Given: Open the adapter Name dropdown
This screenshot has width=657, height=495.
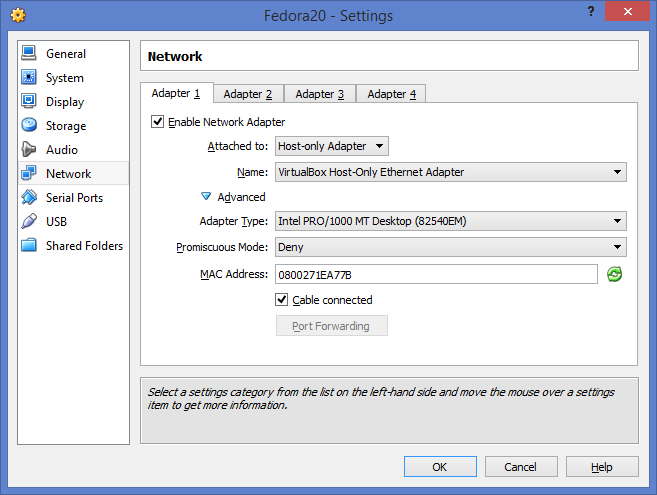Looking at the screenshot, I should tap(450, 172).
